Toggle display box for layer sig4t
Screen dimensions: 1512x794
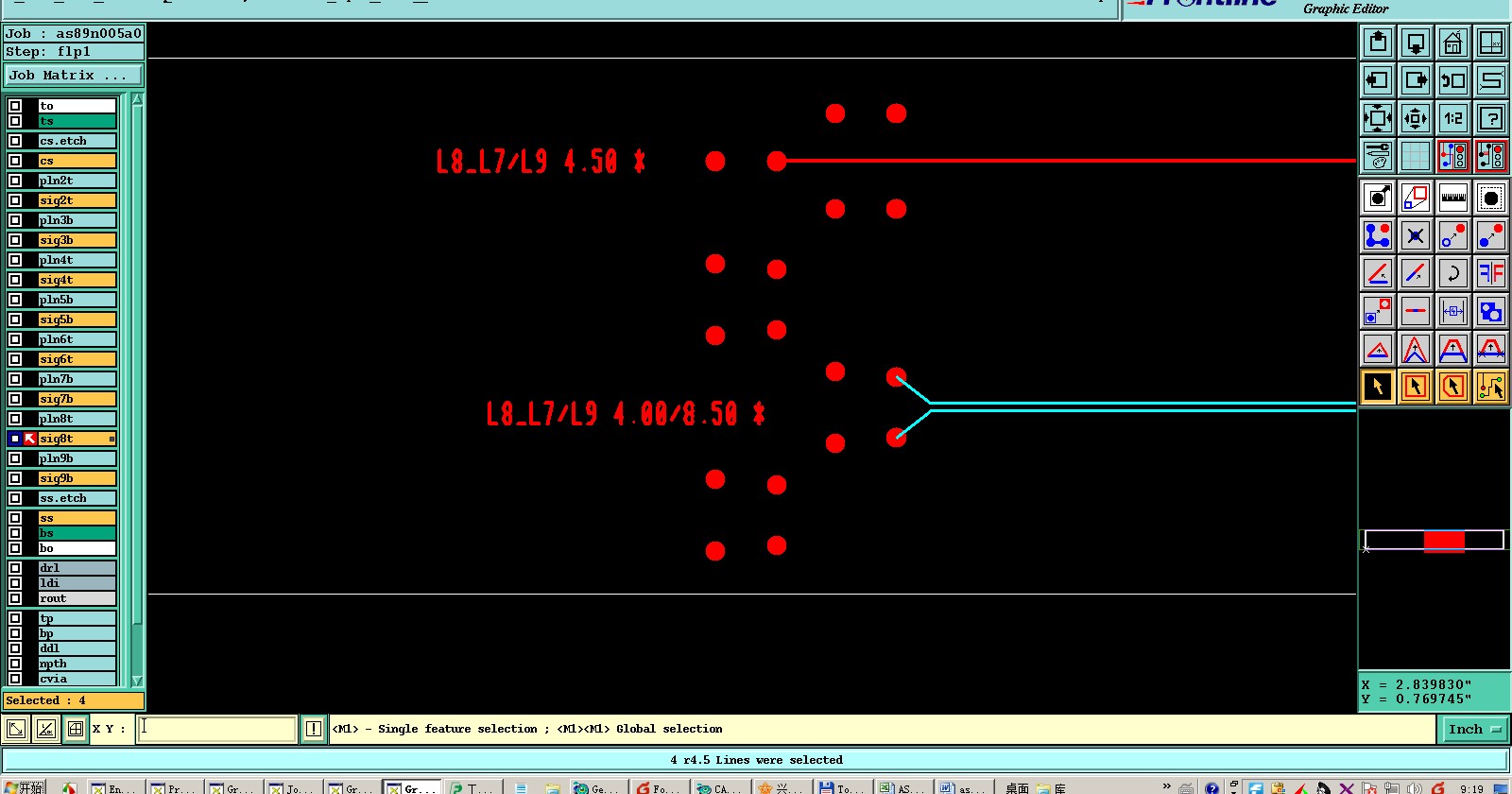click(x=15, y=280)
